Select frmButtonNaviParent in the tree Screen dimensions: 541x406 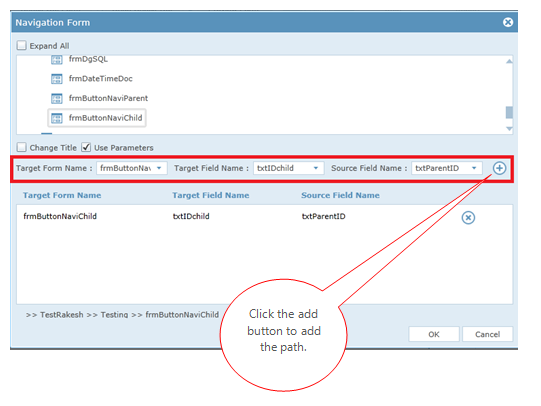(108, 98)
